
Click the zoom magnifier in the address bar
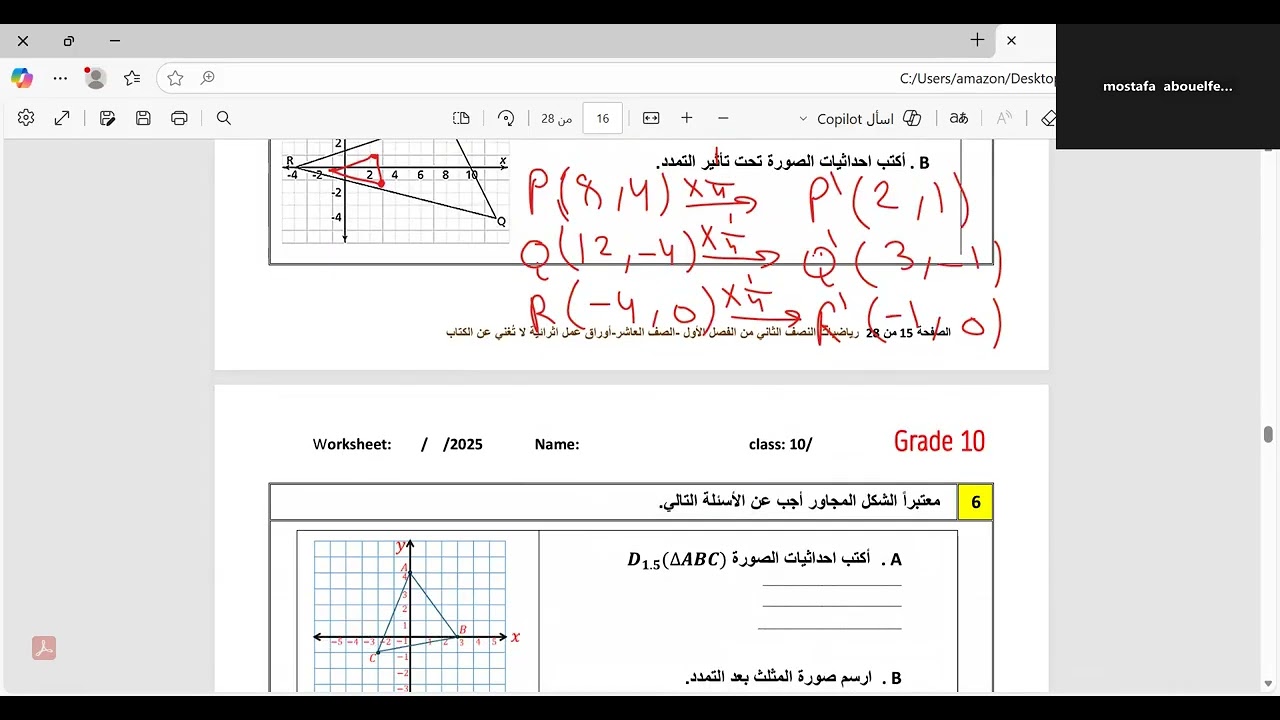[x=208, y=78]
